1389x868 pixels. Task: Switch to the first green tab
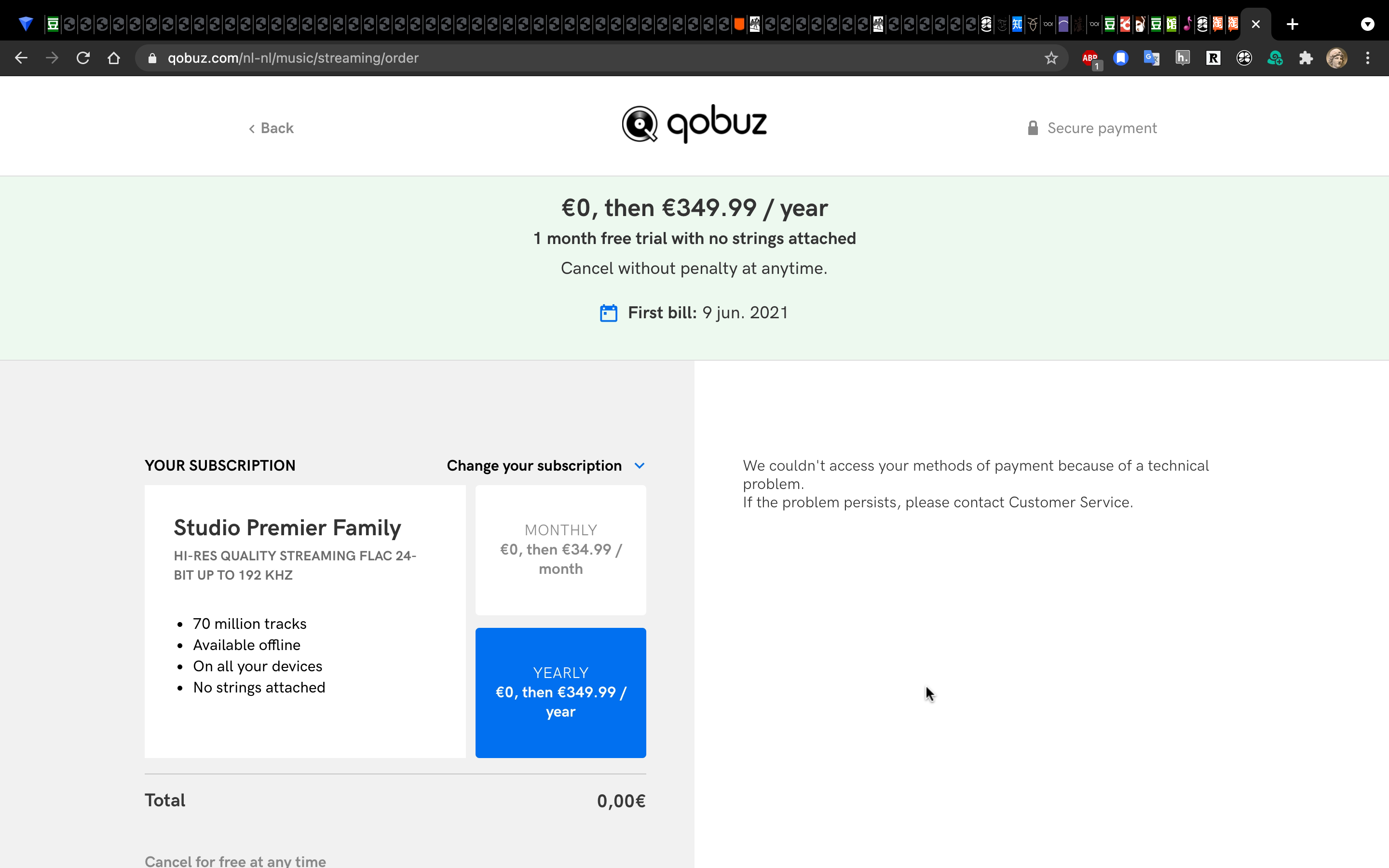click(x=52, y=24)
